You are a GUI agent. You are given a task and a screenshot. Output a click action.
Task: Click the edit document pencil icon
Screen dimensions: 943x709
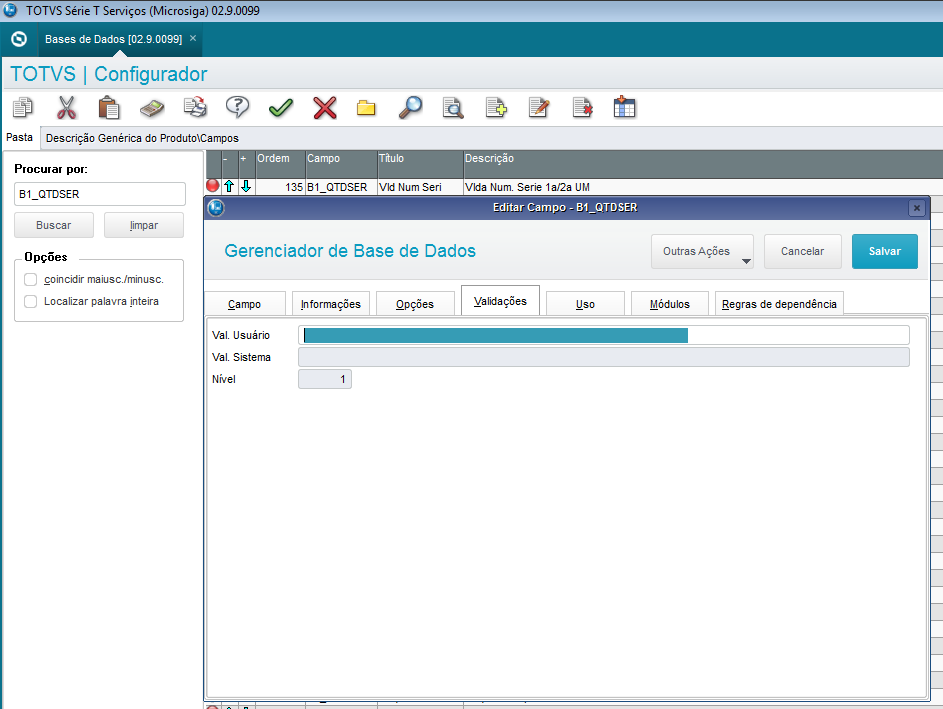(539, 108)
